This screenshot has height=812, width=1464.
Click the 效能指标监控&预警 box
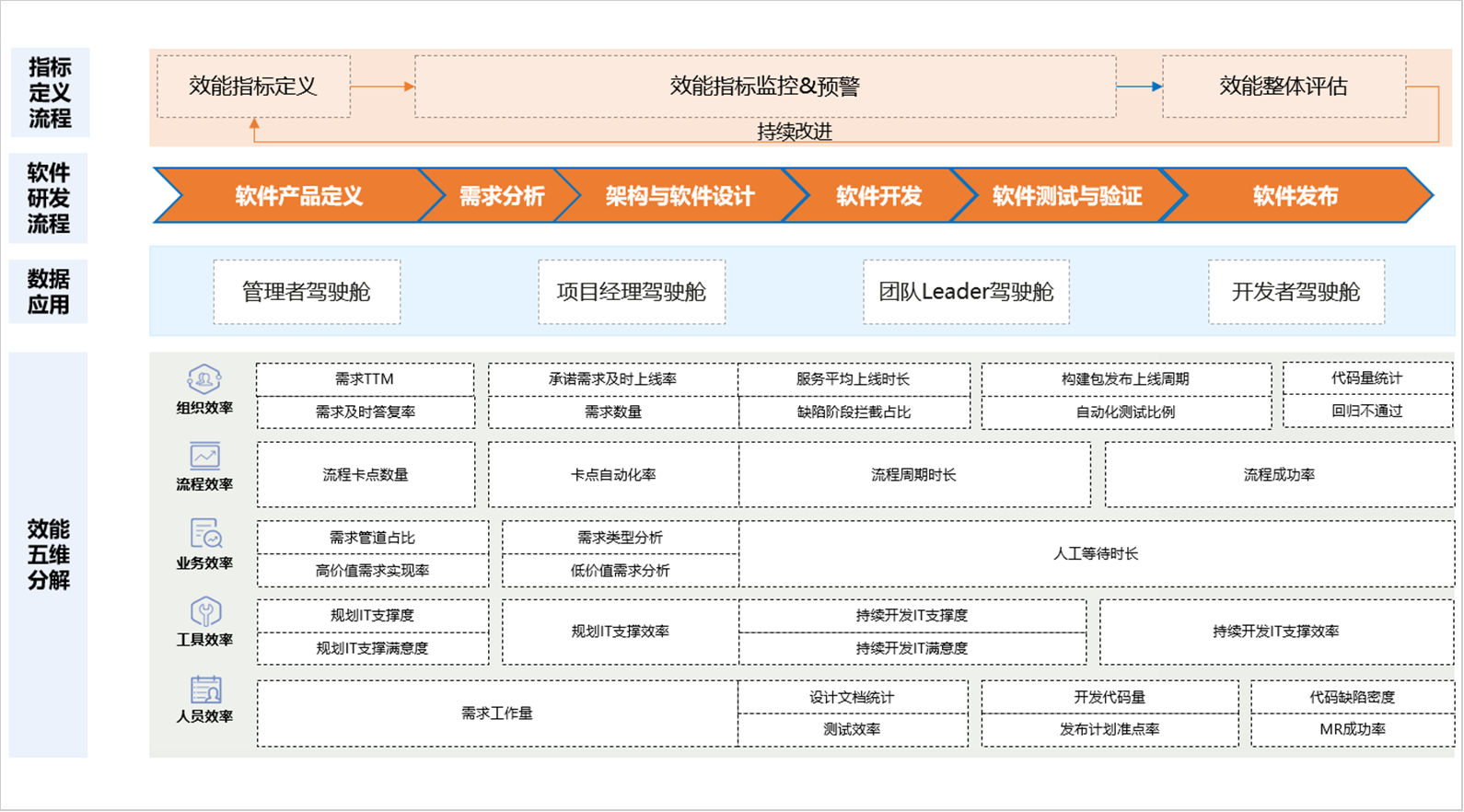click(x=764, y=87)
